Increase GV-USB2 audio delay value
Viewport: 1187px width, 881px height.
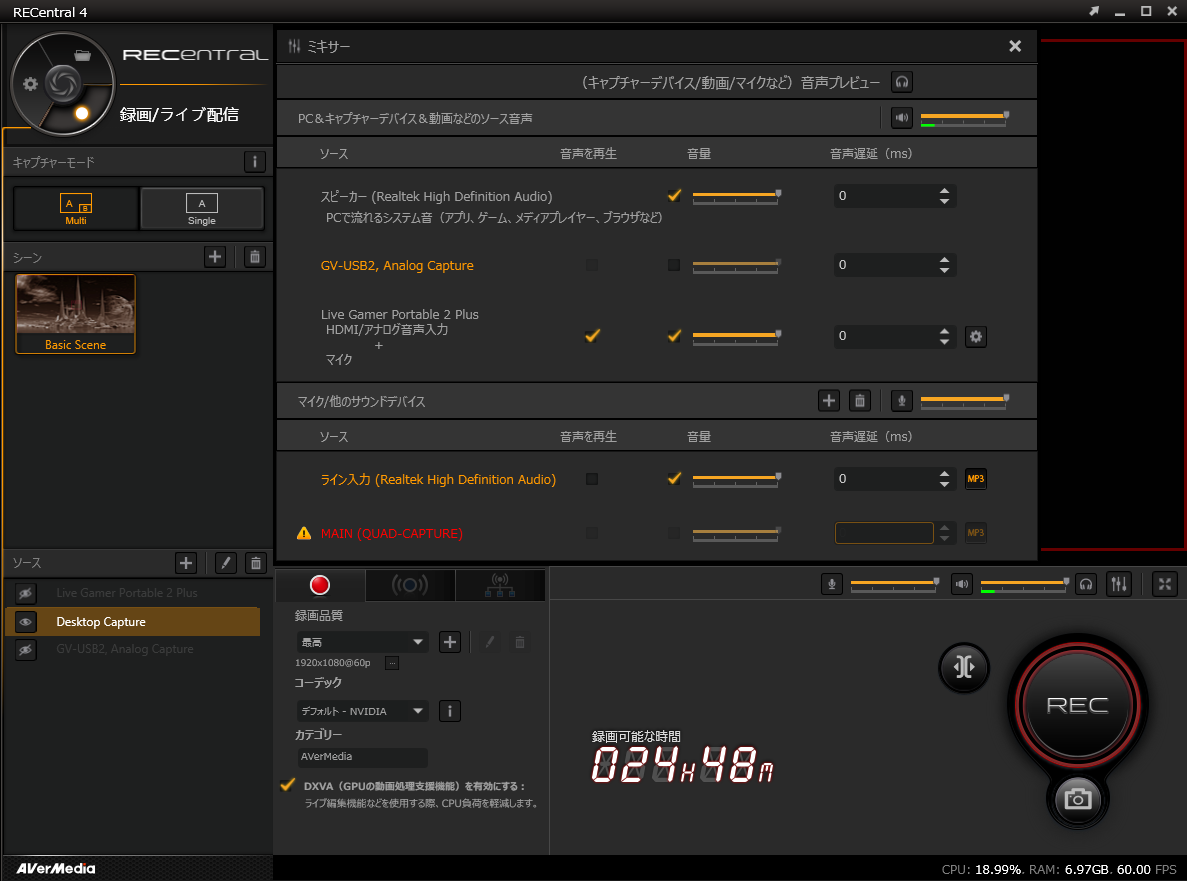pyautogui.click(x=944, y=260)
